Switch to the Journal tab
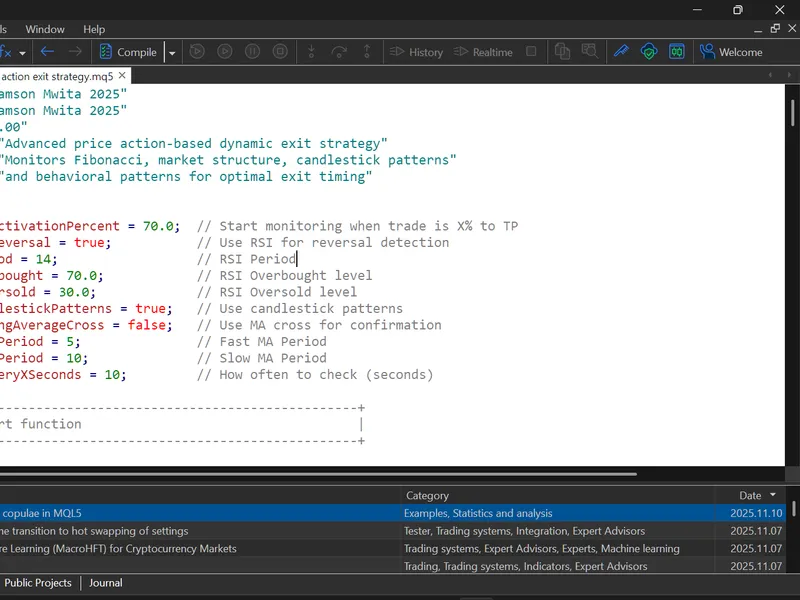 pyautogui.click(x=106, y=583)
